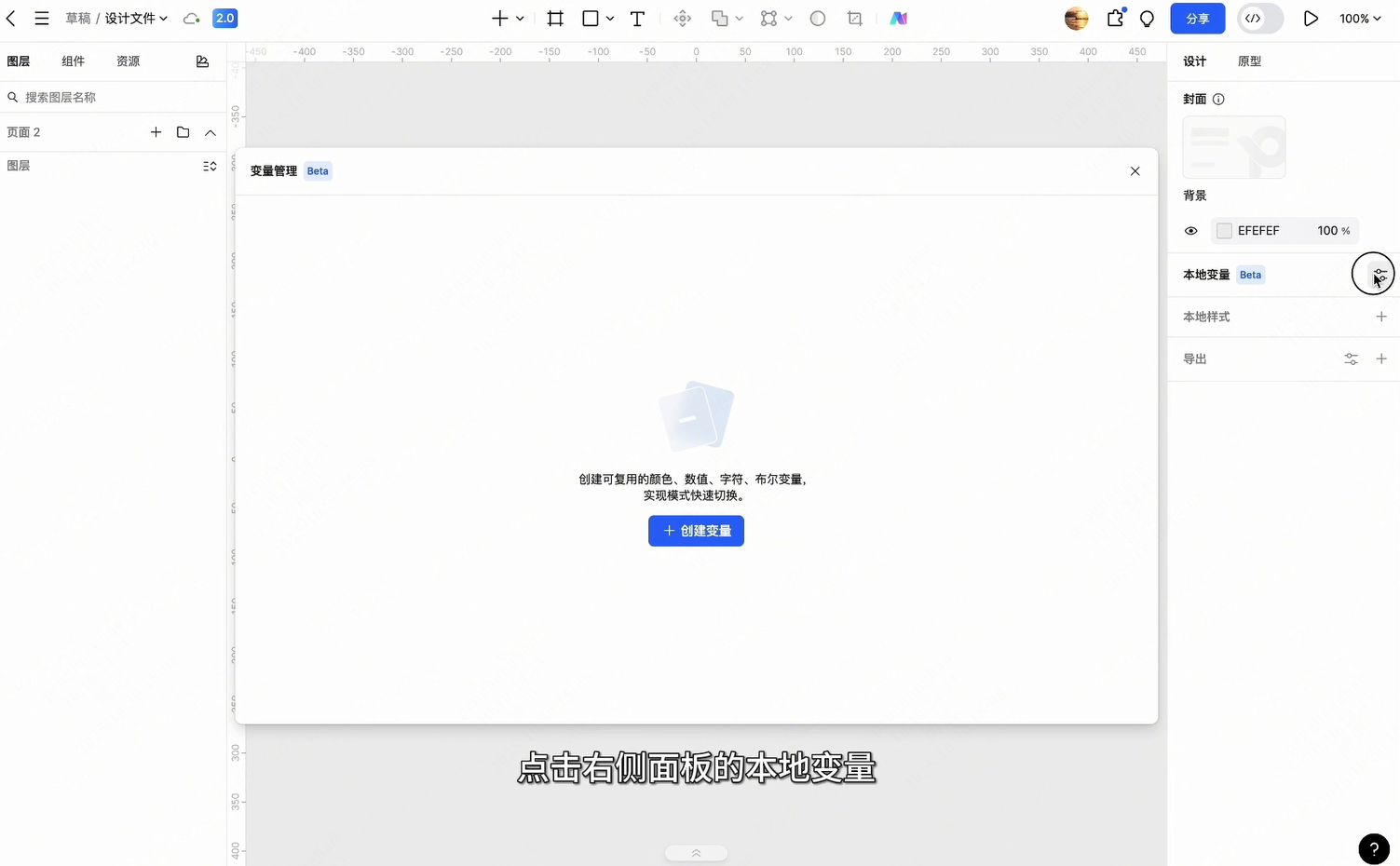Screen dimensions: 1400x866
Task: Open the help question mark button
Action: click(x=1374, y=849)
